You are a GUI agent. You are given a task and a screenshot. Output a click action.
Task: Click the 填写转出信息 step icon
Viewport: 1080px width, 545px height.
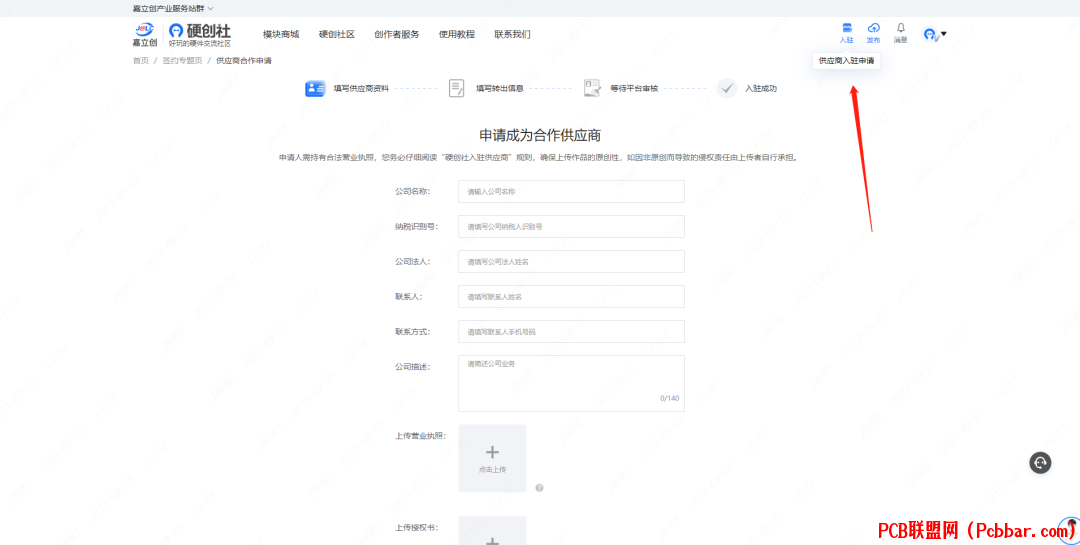click(456, 88)
